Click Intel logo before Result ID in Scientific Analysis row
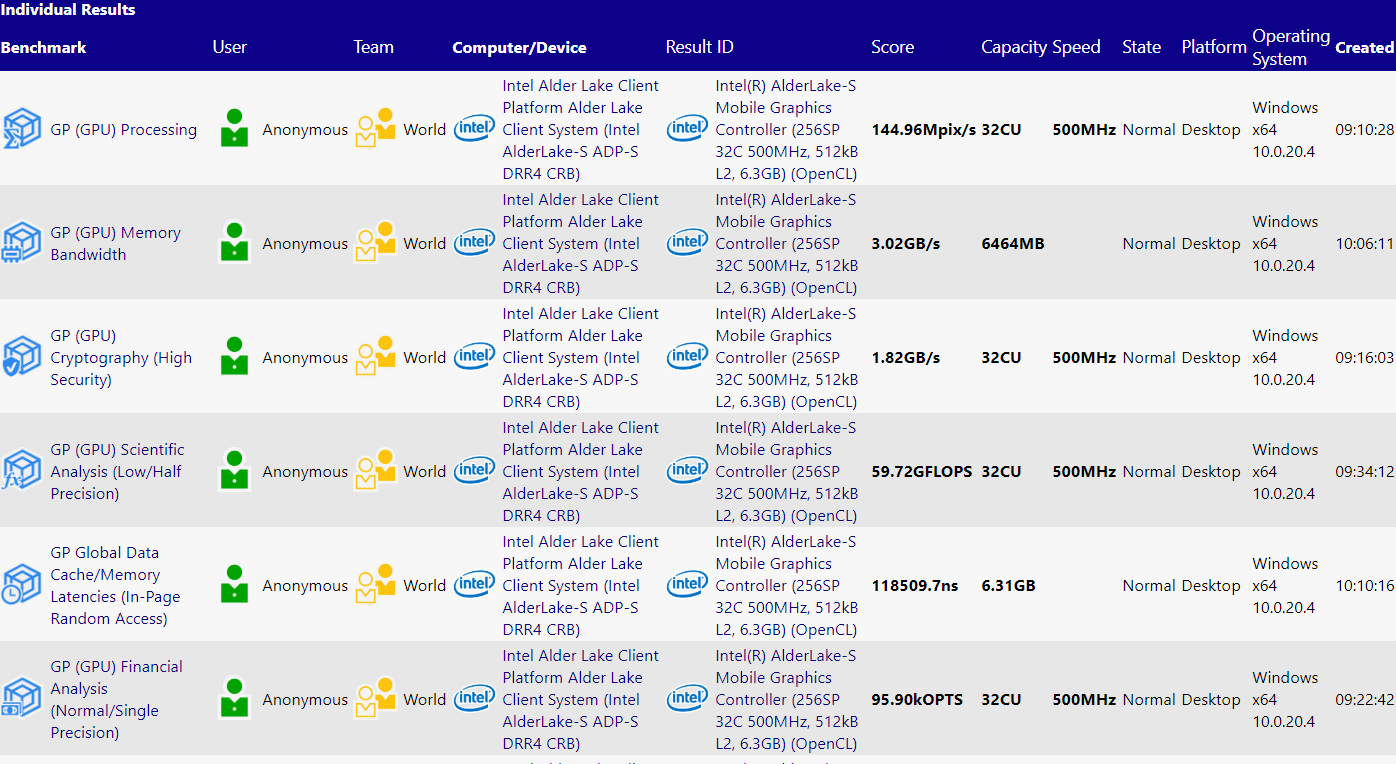Viewport: 1396px width, 764px height. pyautogui.click(x=688, y=471)
